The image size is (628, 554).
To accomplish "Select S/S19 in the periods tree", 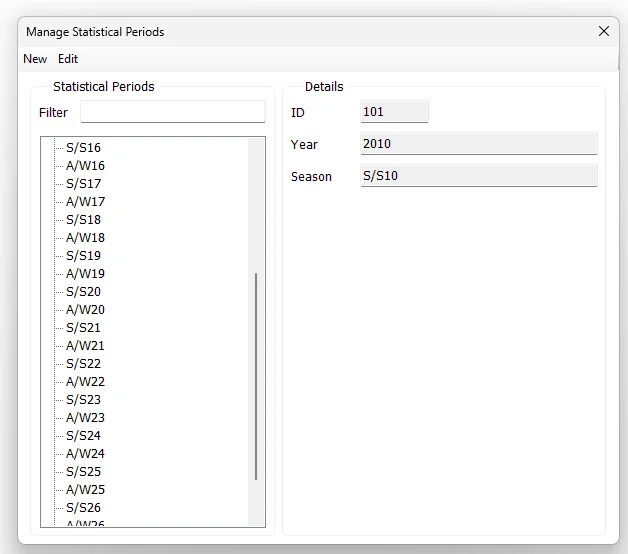I will [x=83, y=256].
